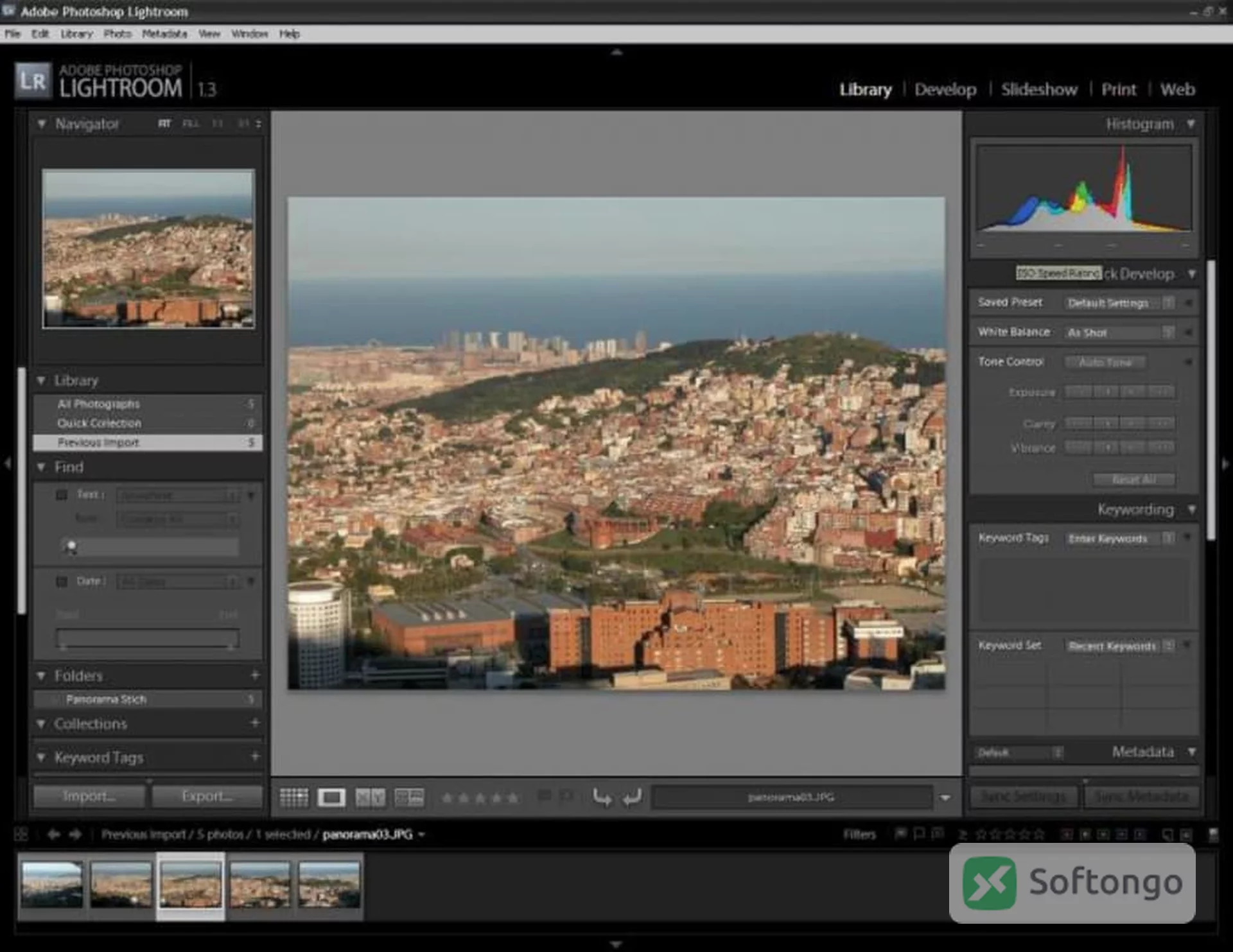Collapse the Keywording panel

click(x=1192, y=509)
